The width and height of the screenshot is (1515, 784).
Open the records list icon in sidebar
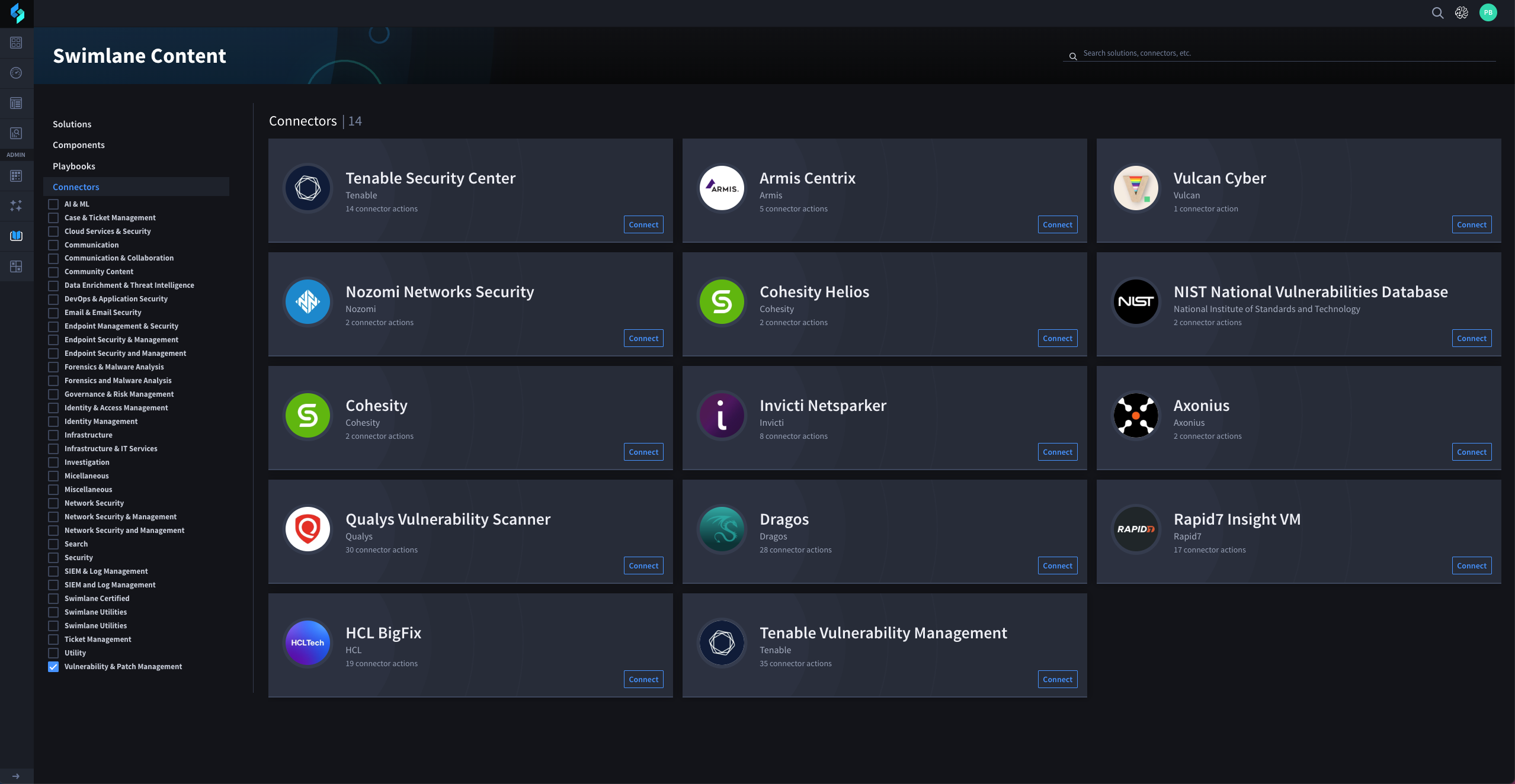(16, 103)
